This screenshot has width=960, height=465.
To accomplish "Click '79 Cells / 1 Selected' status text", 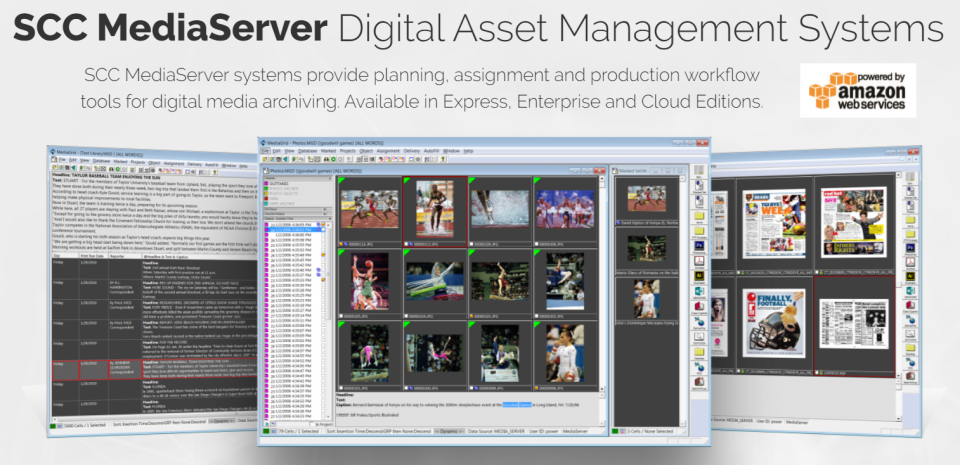I will [298, 431].
